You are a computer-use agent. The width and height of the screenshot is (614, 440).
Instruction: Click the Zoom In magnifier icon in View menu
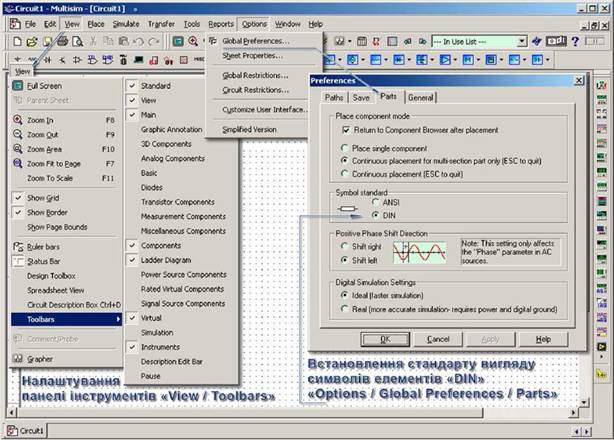pyautogui.click(x=20, y=120)
